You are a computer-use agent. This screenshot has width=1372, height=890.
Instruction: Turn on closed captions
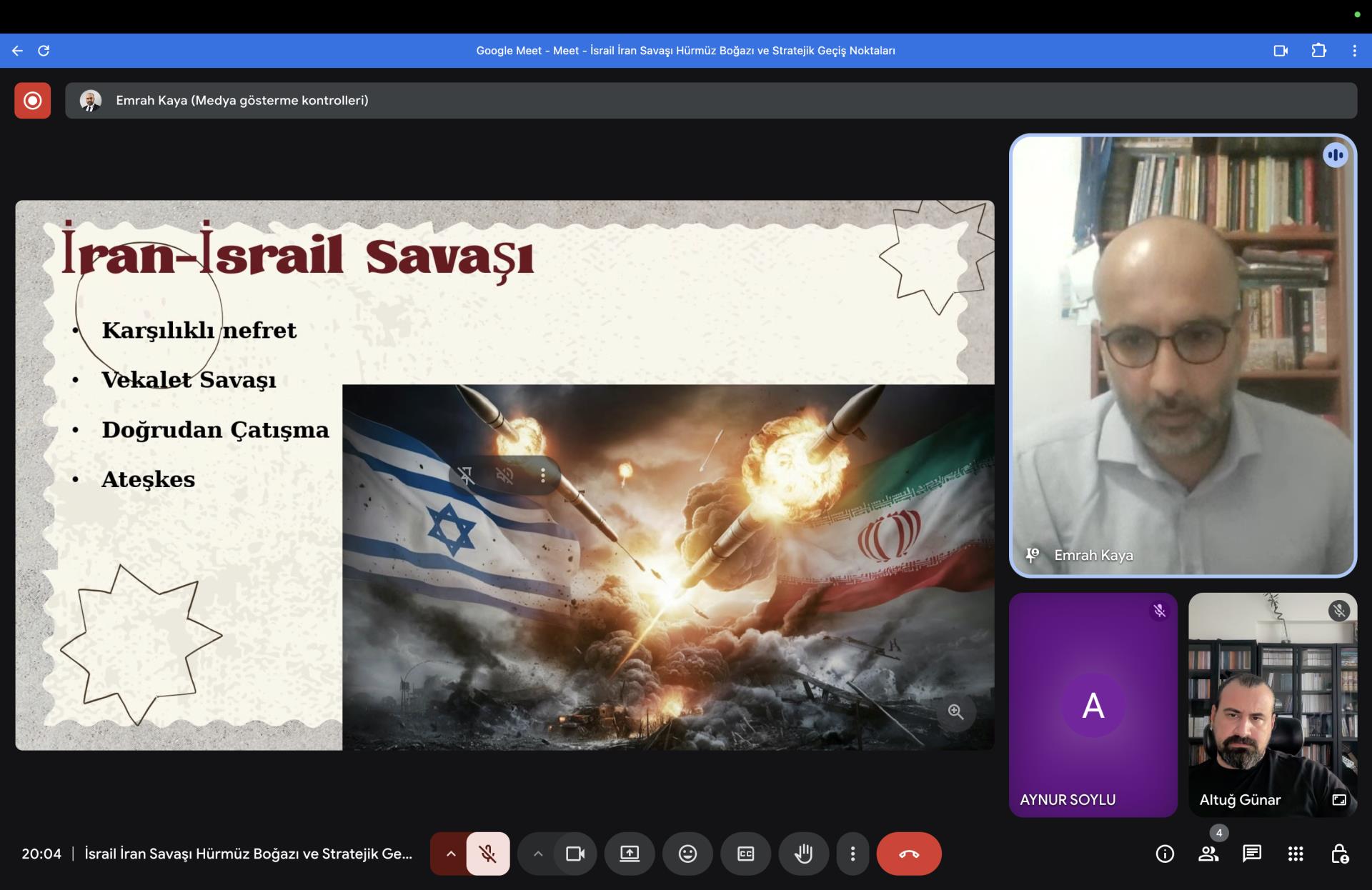745,854
